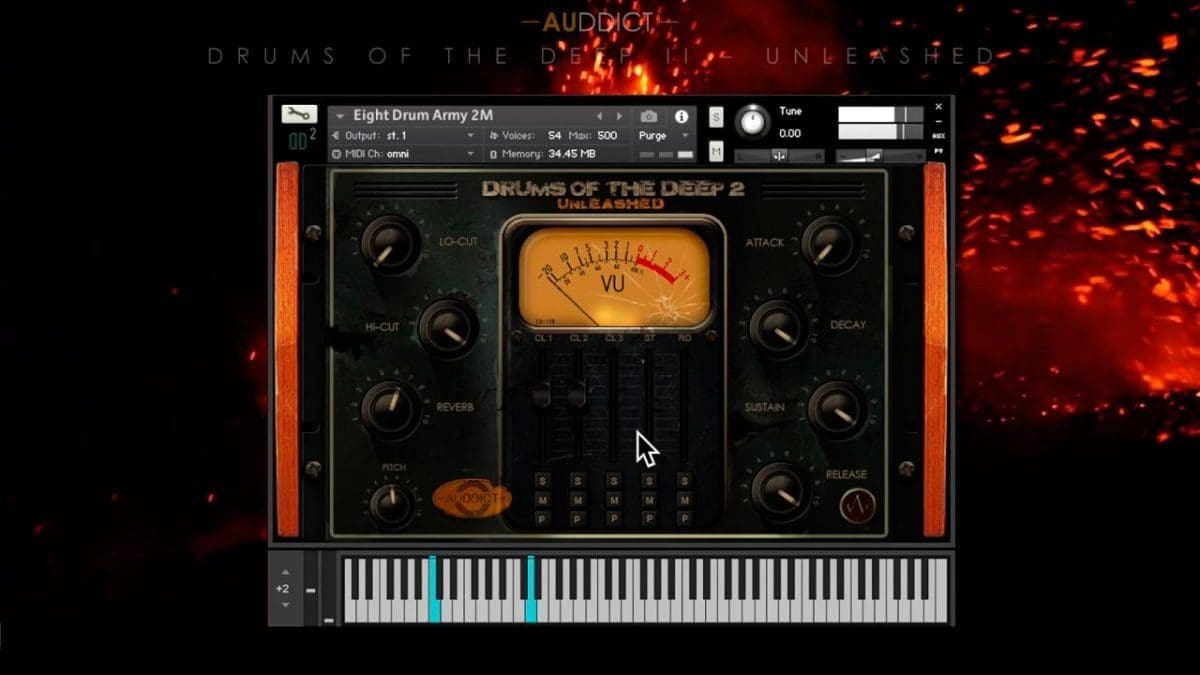Click the orange Auddict logo badge
The image size is (1200, 675).
coord(471,496)
